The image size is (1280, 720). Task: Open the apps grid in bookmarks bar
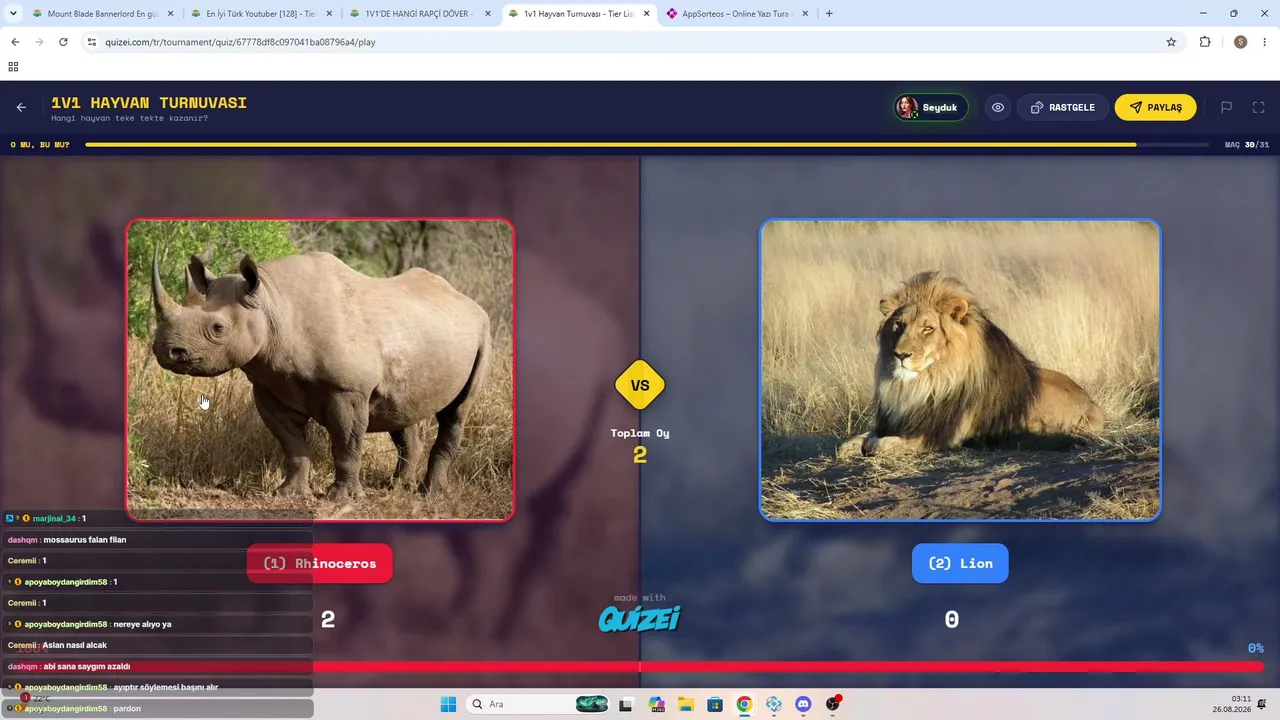(13, 67)
